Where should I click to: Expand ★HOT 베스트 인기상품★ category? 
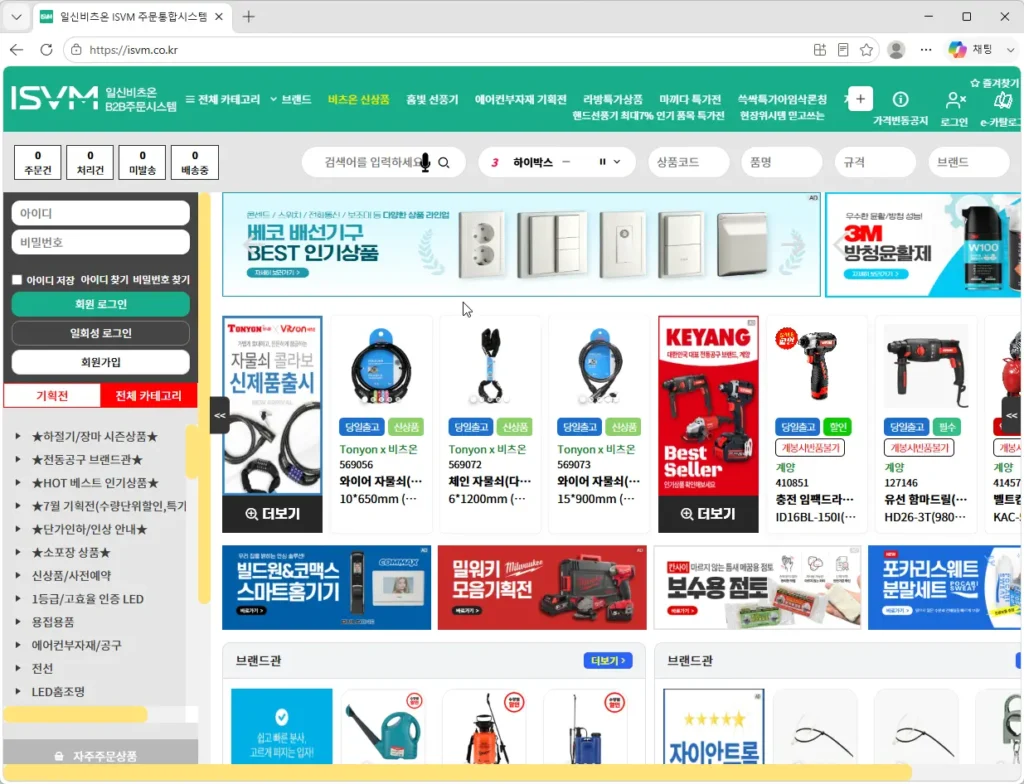pyautogui.click(x=18, y=483)
